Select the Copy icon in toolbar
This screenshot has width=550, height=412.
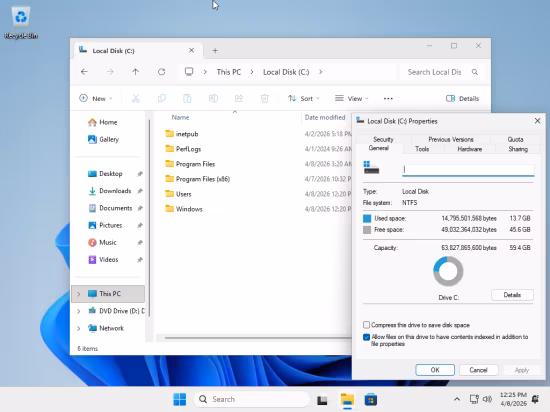point(162,99)
